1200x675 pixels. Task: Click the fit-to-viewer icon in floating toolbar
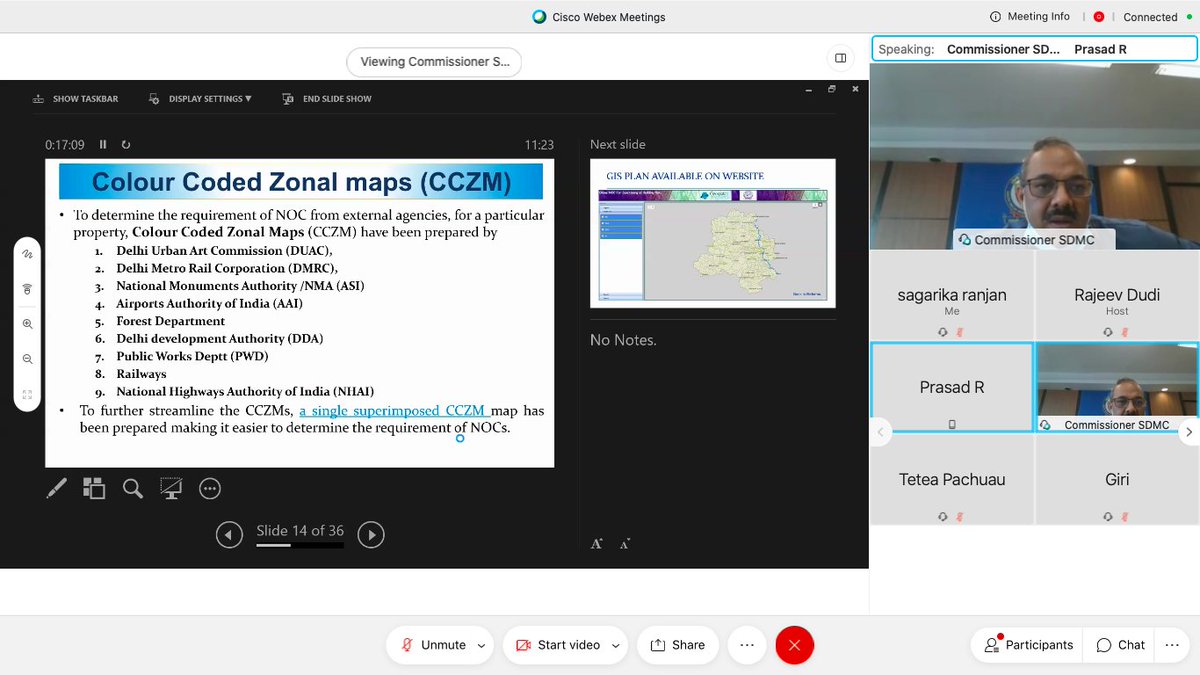coord(27,394)
